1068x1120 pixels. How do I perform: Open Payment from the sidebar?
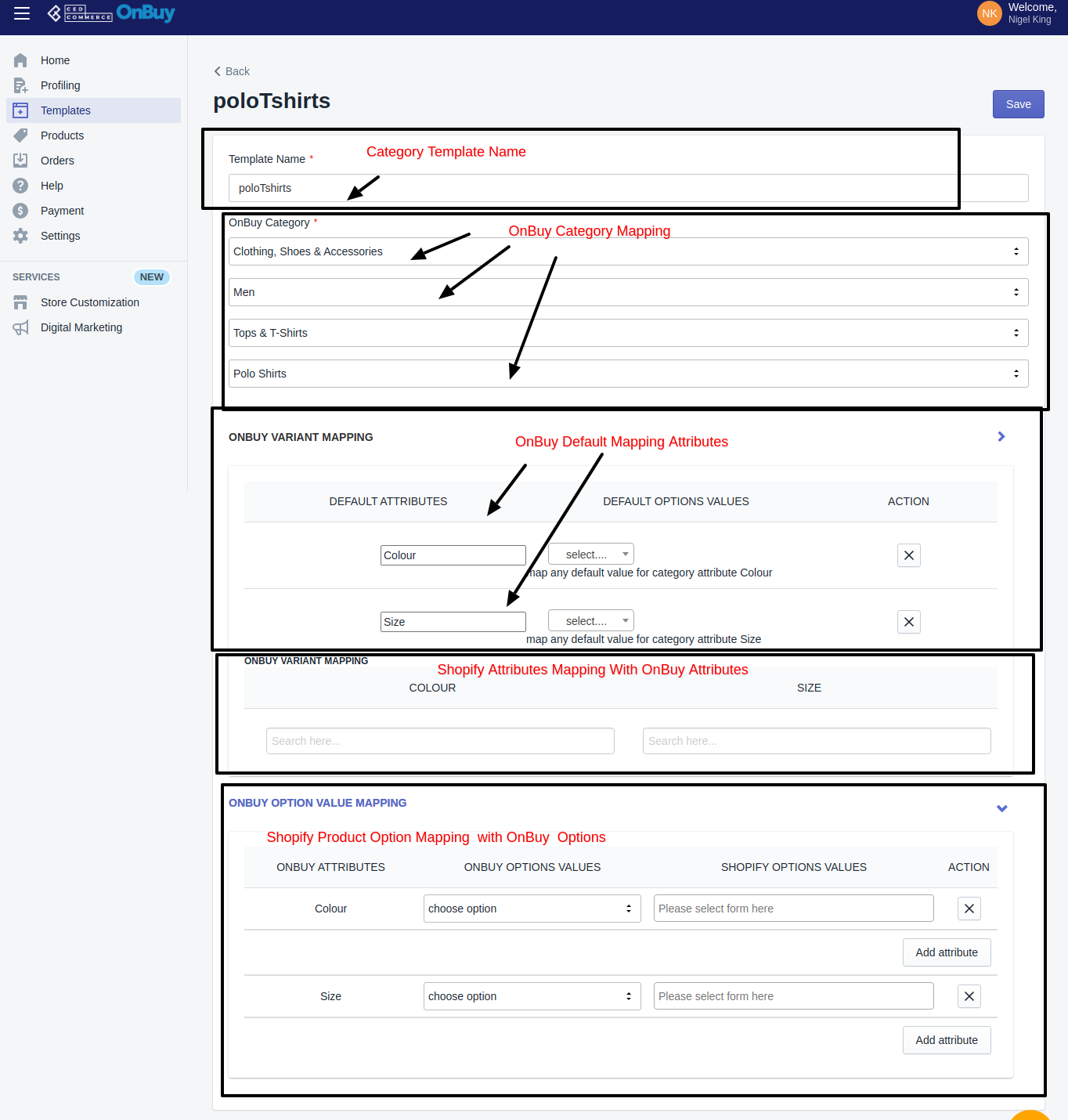[x=93, y=211]
